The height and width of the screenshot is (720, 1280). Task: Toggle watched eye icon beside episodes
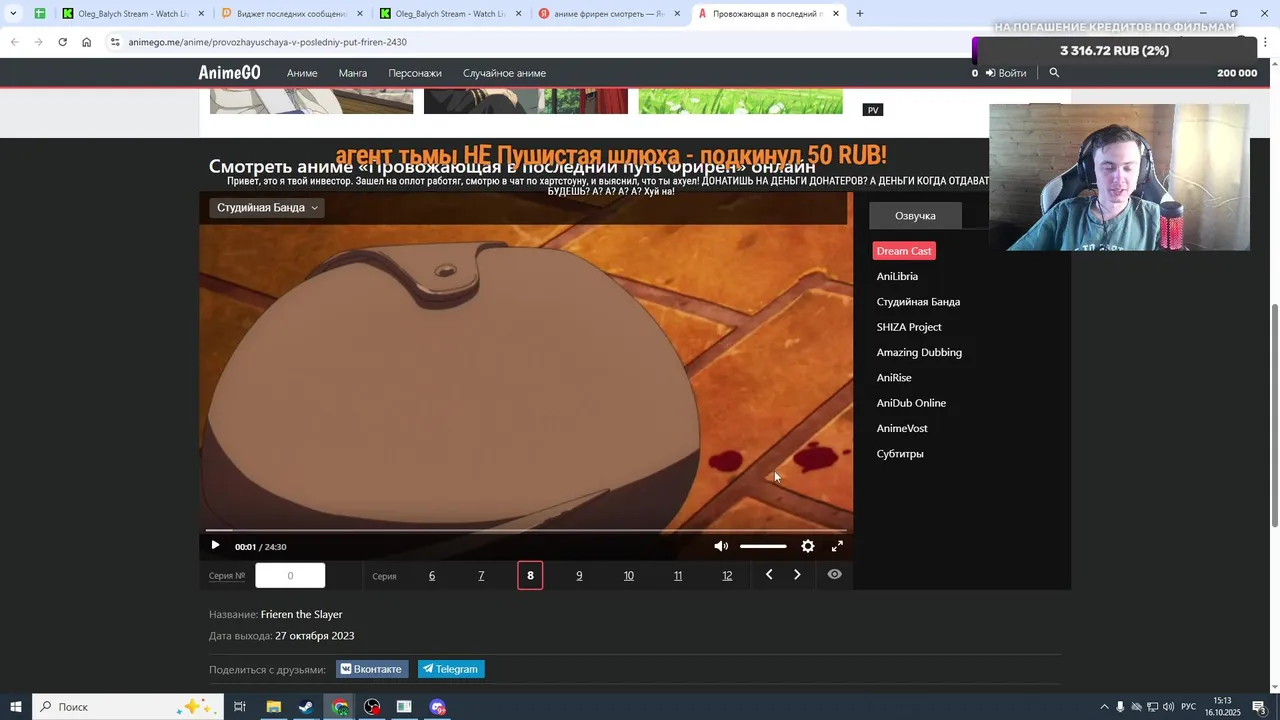coord(834,575)
